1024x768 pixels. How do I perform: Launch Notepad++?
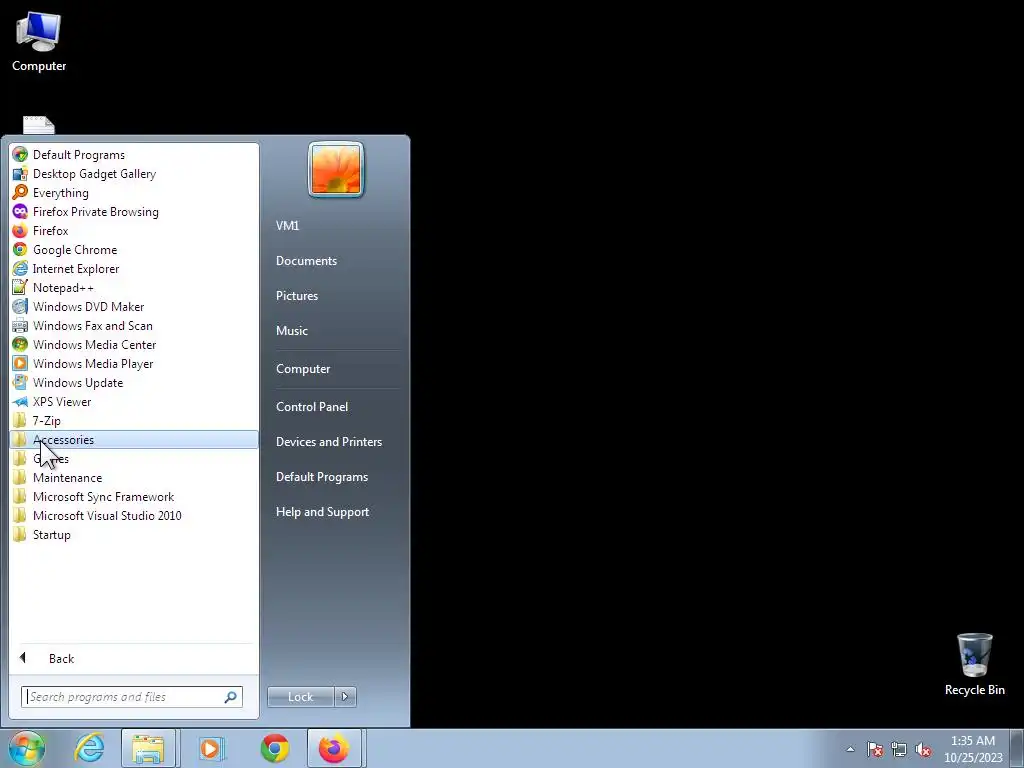(134, 287)
